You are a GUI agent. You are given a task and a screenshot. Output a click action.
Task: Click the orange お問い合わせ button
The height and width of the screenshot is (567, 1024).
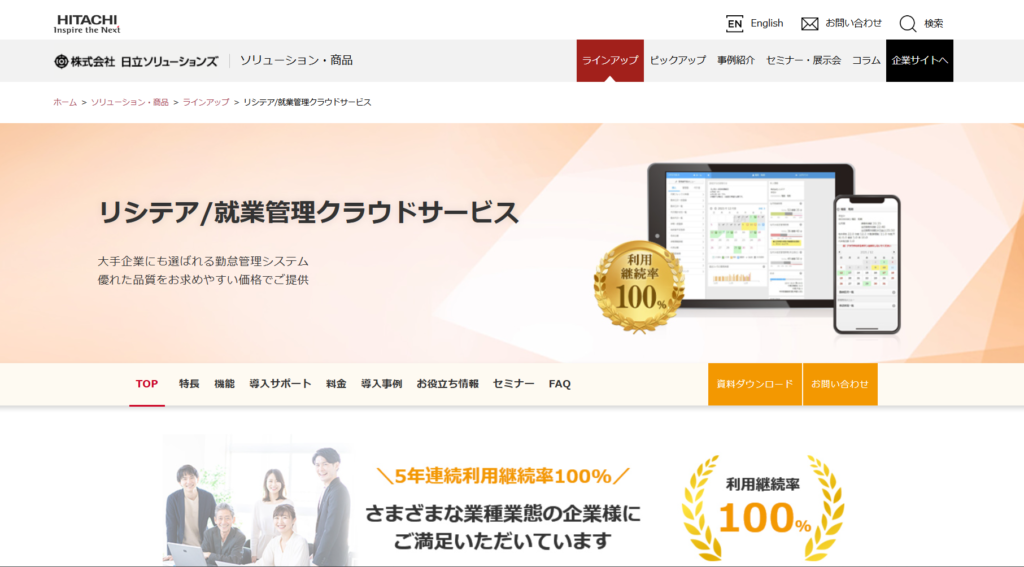[x=840, y=384]
